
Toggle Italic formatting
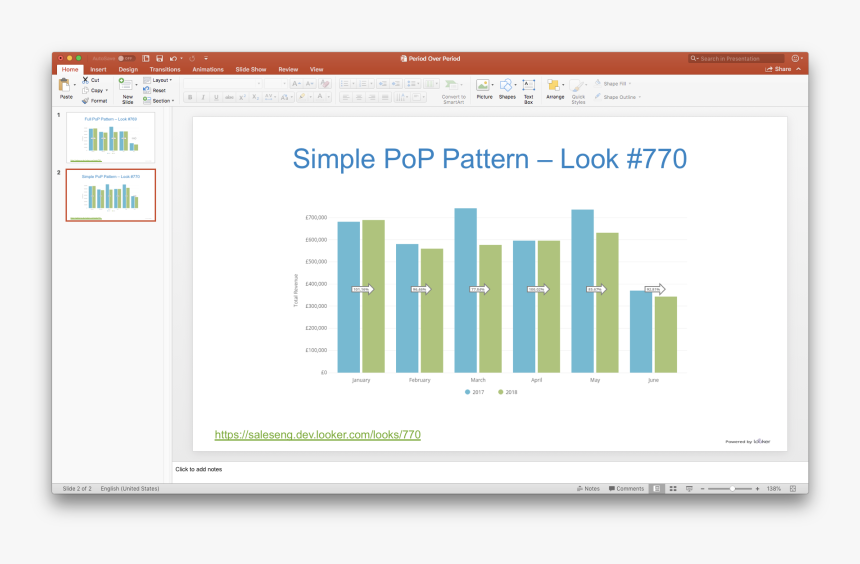[203, 97]
